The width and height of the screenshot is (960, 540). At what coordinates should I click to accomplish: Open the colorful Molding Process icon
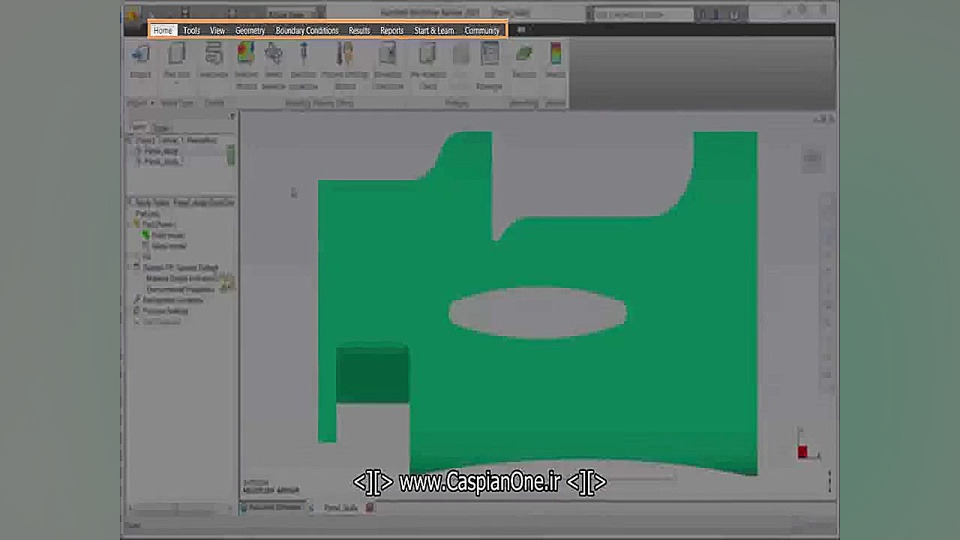click(x=246, y=54)
